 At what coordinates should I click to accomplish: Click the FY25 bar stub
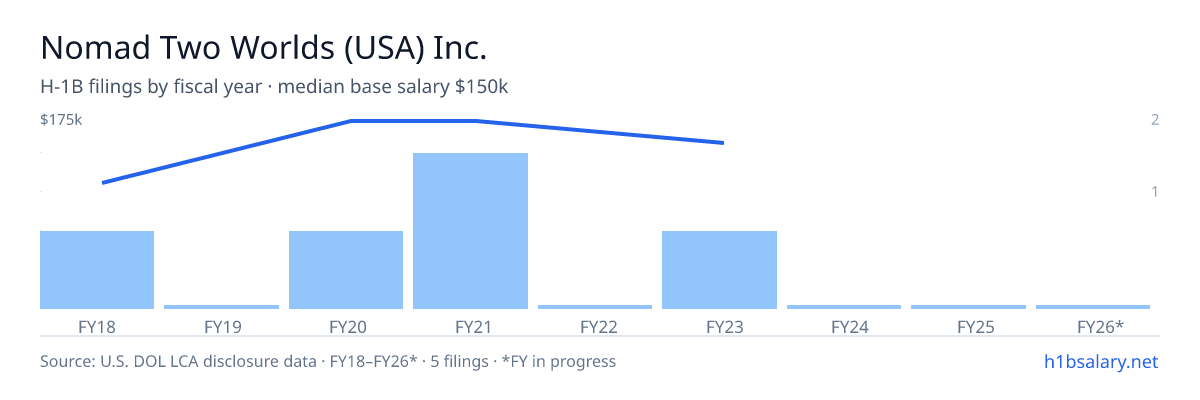point(968,307)
